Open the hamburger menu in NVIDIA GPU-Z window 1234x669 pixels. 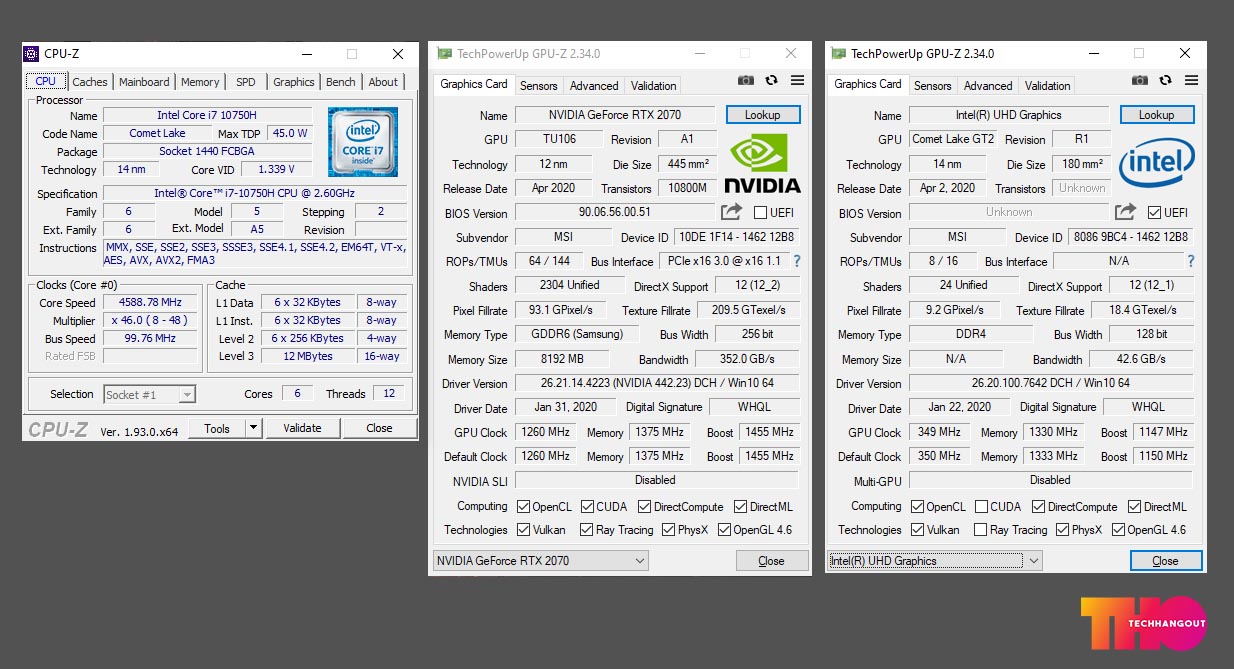coord(797,81)
